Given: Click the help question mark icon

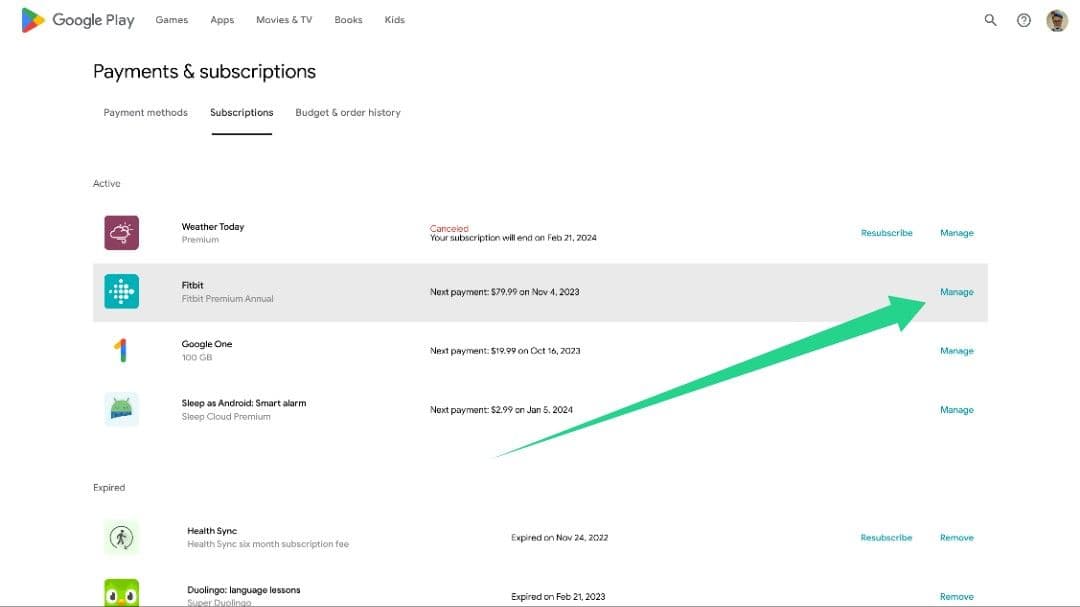Looking at the screenshot, I should coord(1023,20).
